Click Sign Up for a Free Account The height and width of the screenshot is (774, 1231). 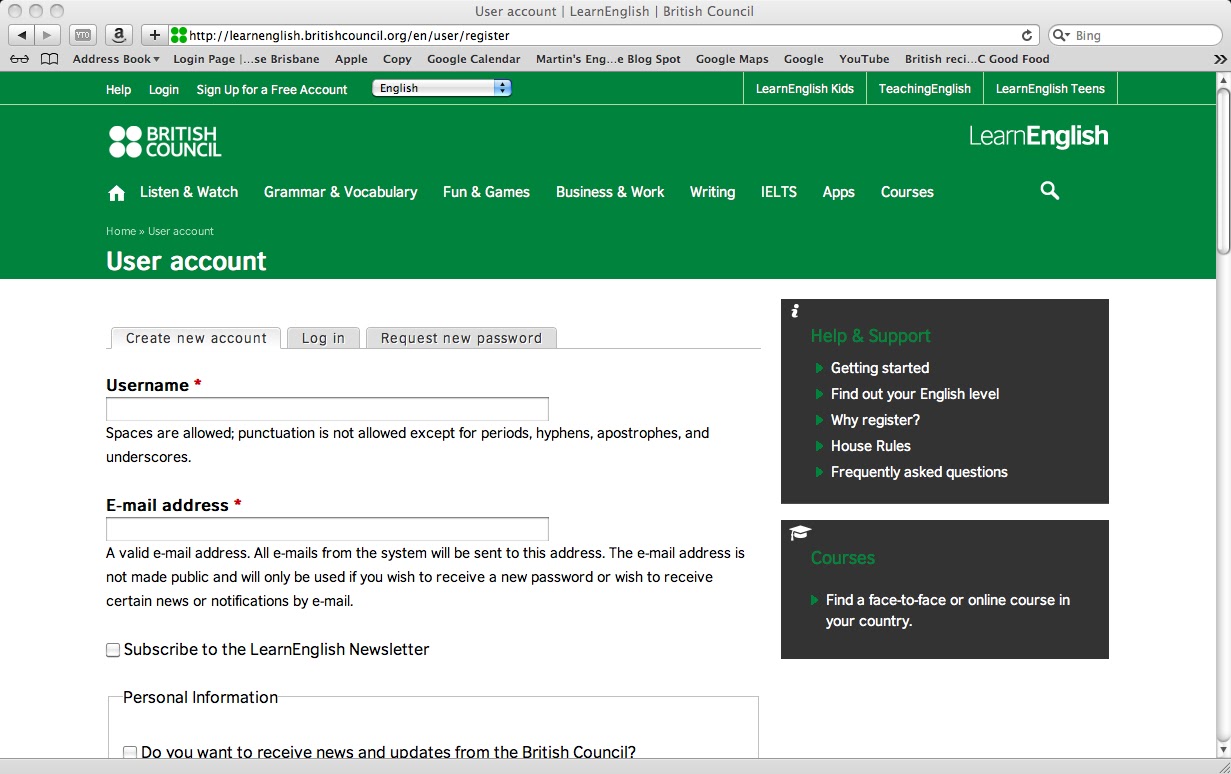click(272, 89)
